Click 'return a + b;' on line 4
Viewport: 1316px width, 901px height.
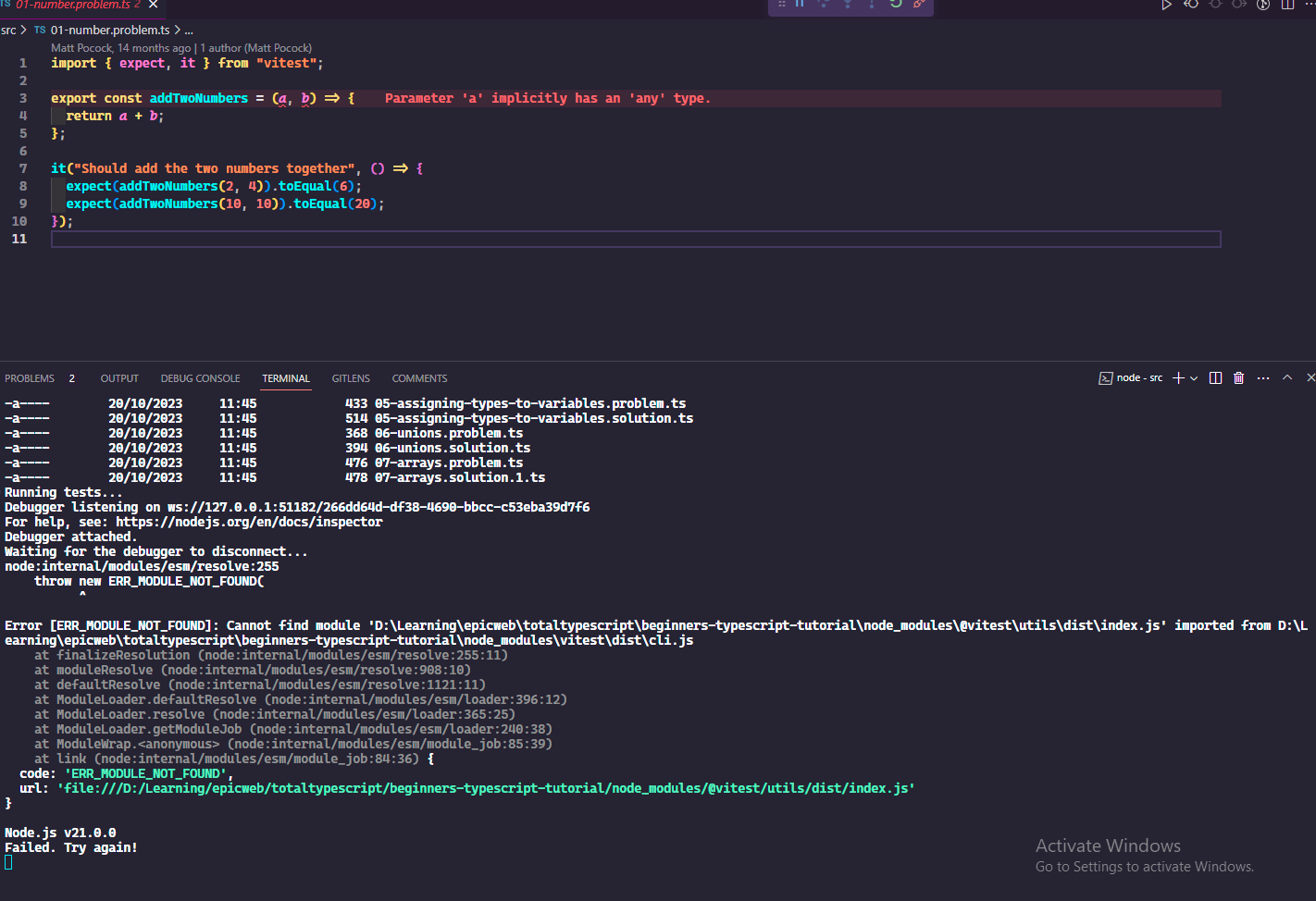point(115,116)
